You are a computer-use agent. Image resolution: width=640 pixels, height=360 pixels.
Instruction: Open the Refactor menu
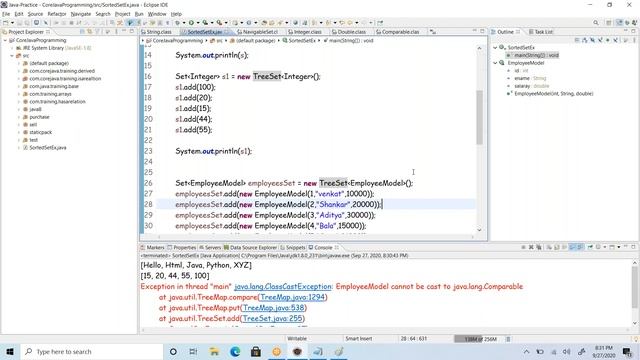pos(57,14)
